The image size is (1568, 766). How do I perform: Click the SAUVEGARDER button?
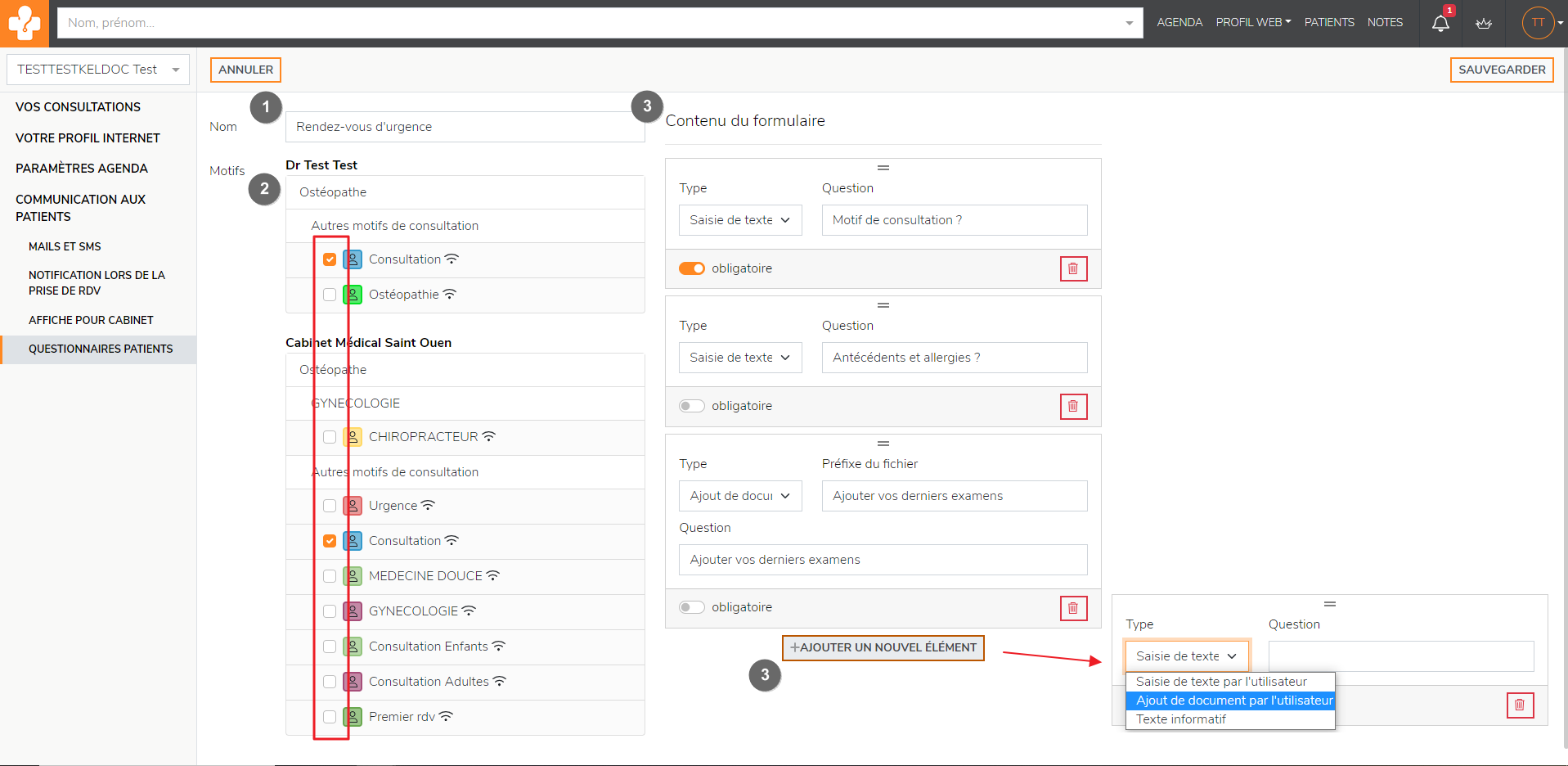point(1501,70)
